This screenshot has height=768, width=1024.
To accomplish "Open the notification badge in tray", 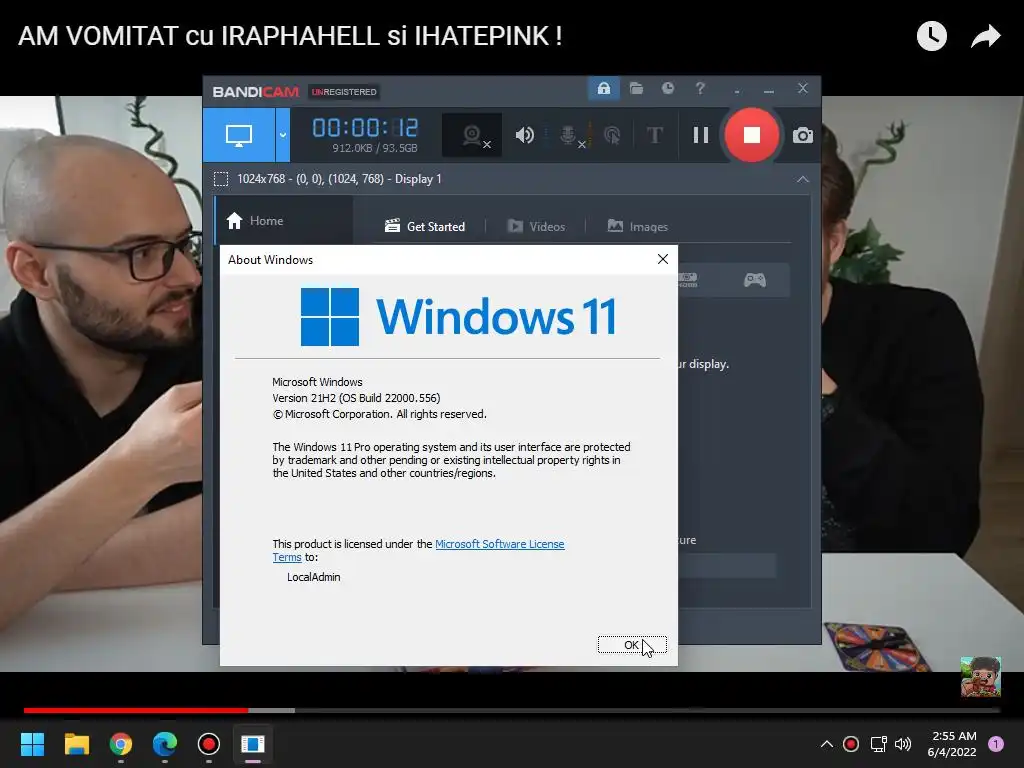I will pos(995,744).
